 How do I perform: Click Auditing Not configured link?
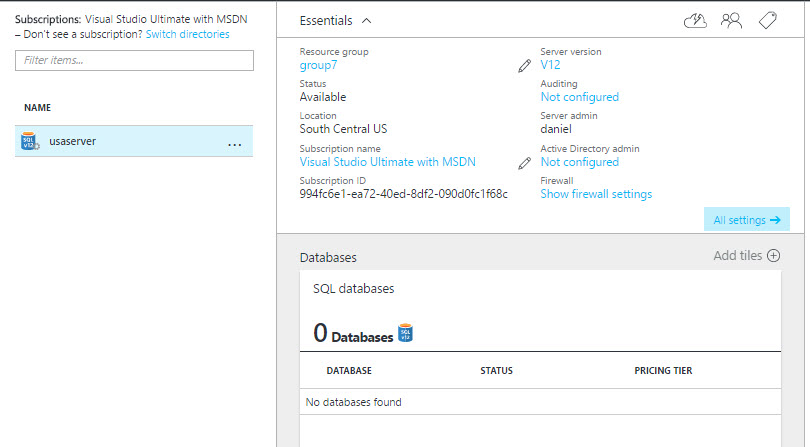pyautogui.click(x=579, y=97)
